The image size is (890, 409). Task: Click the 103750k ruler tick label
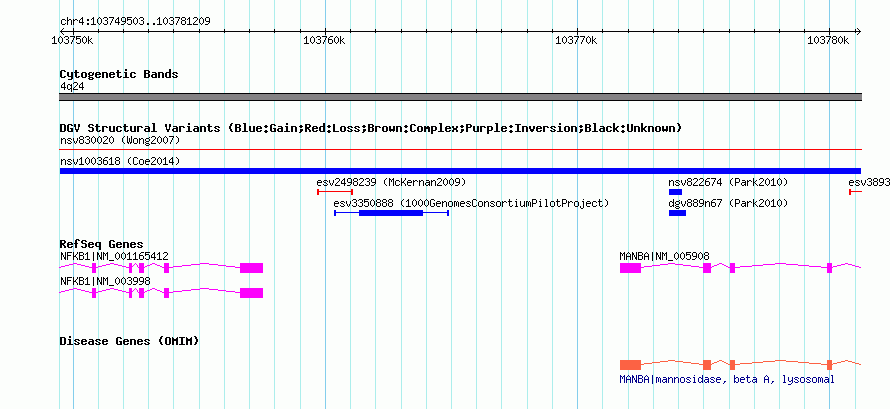coord(73,40)
